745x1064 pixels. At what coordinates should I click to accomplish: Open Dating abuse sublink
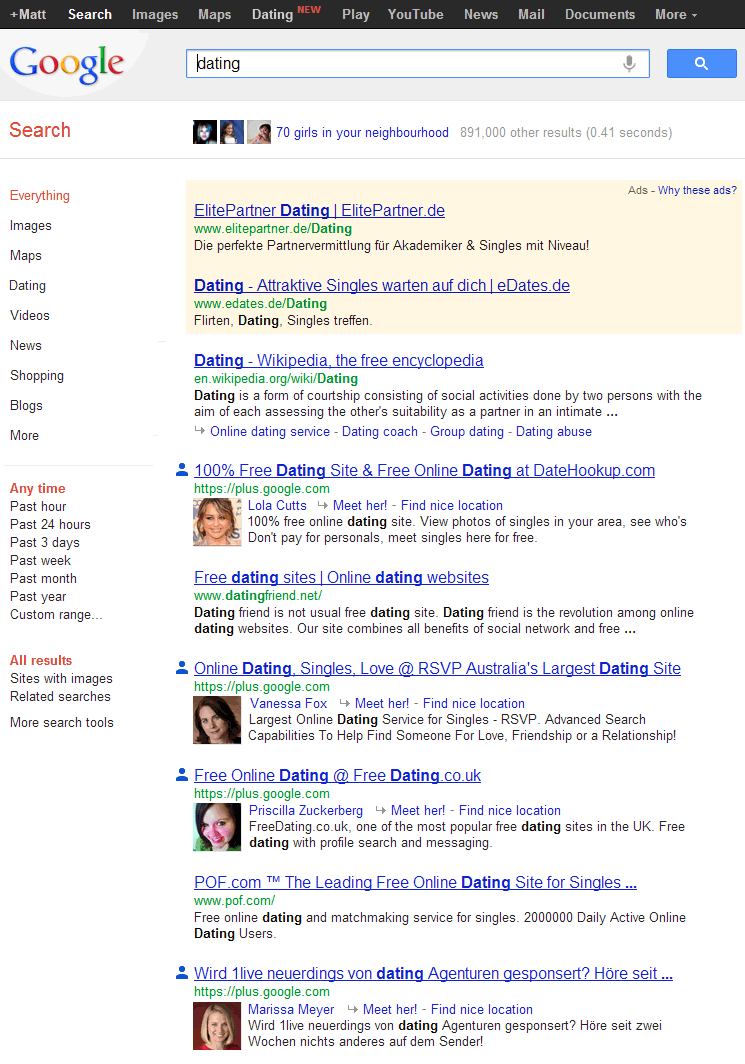pyautogui.click(x=554, y=432)
